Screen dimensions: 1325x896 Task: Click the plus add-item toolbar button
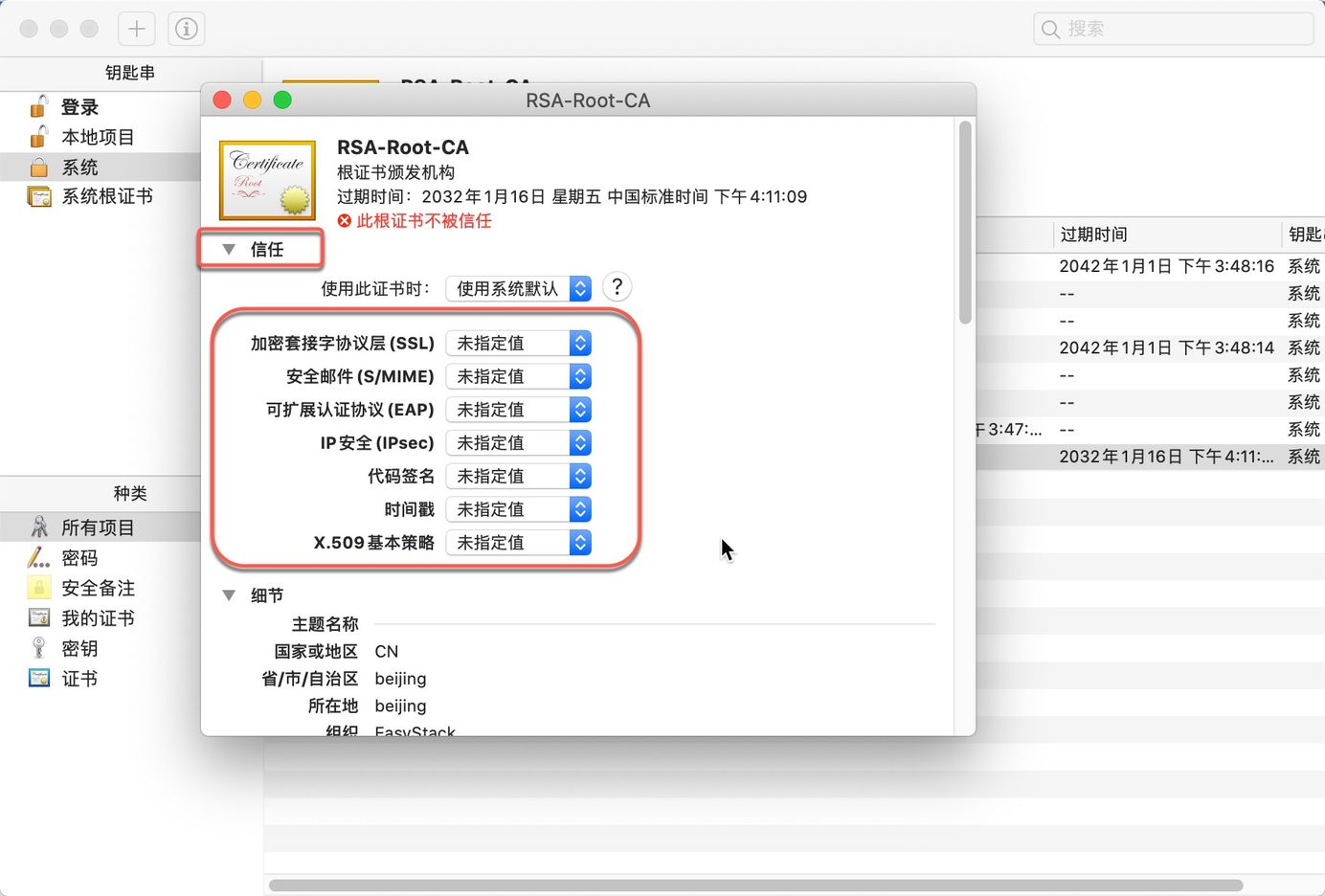click(x=136, y=29)
